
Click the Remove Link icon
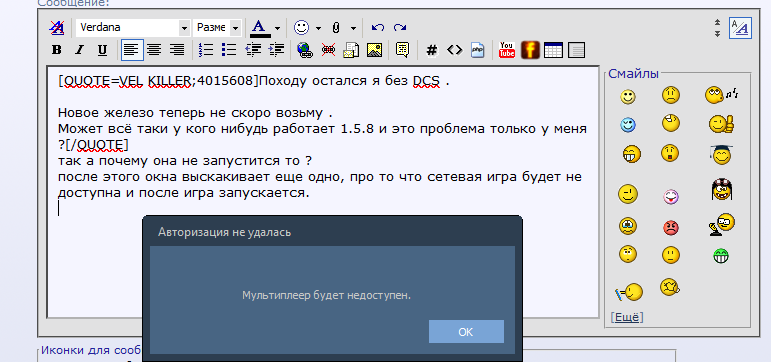[x=328, y=50]
